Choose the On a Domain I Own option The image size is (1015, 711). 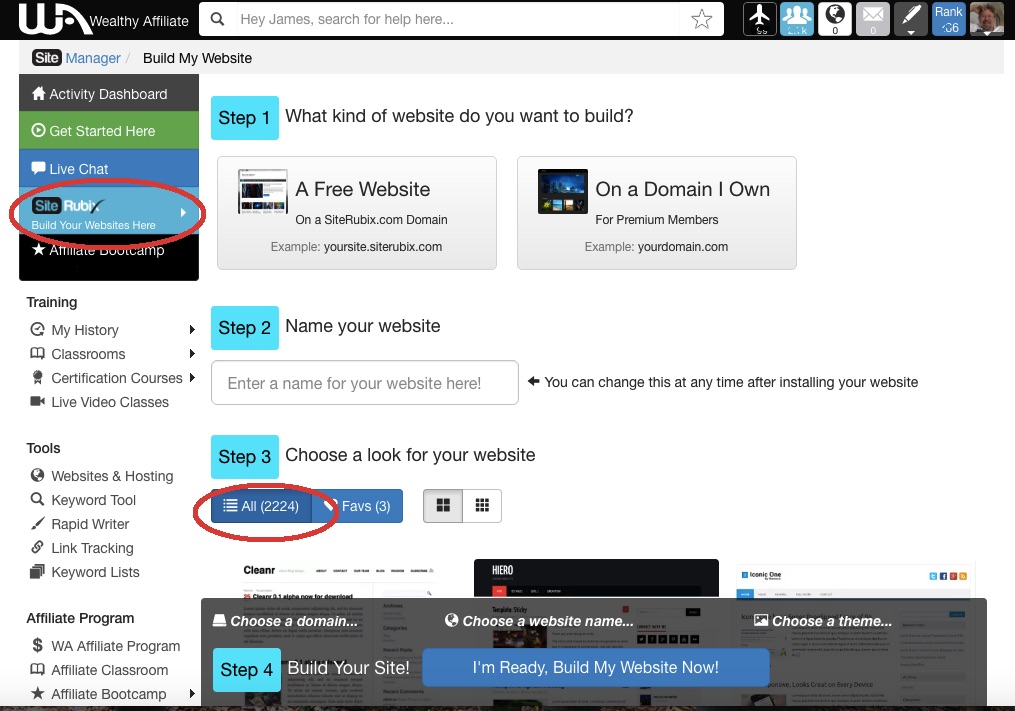[656, 213]
